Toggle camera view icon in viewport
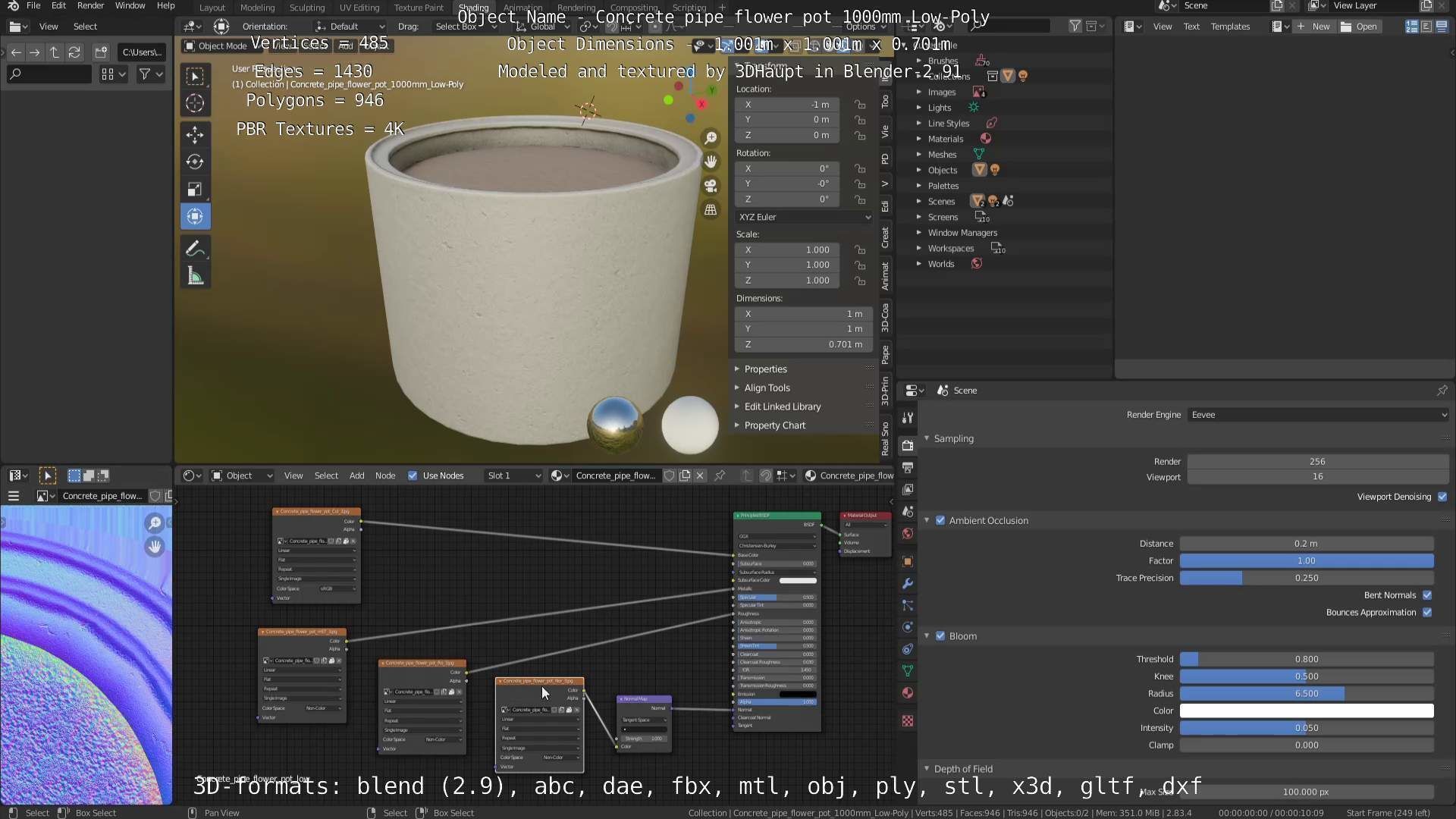1456x819 pixels. [x=711, y=186]
